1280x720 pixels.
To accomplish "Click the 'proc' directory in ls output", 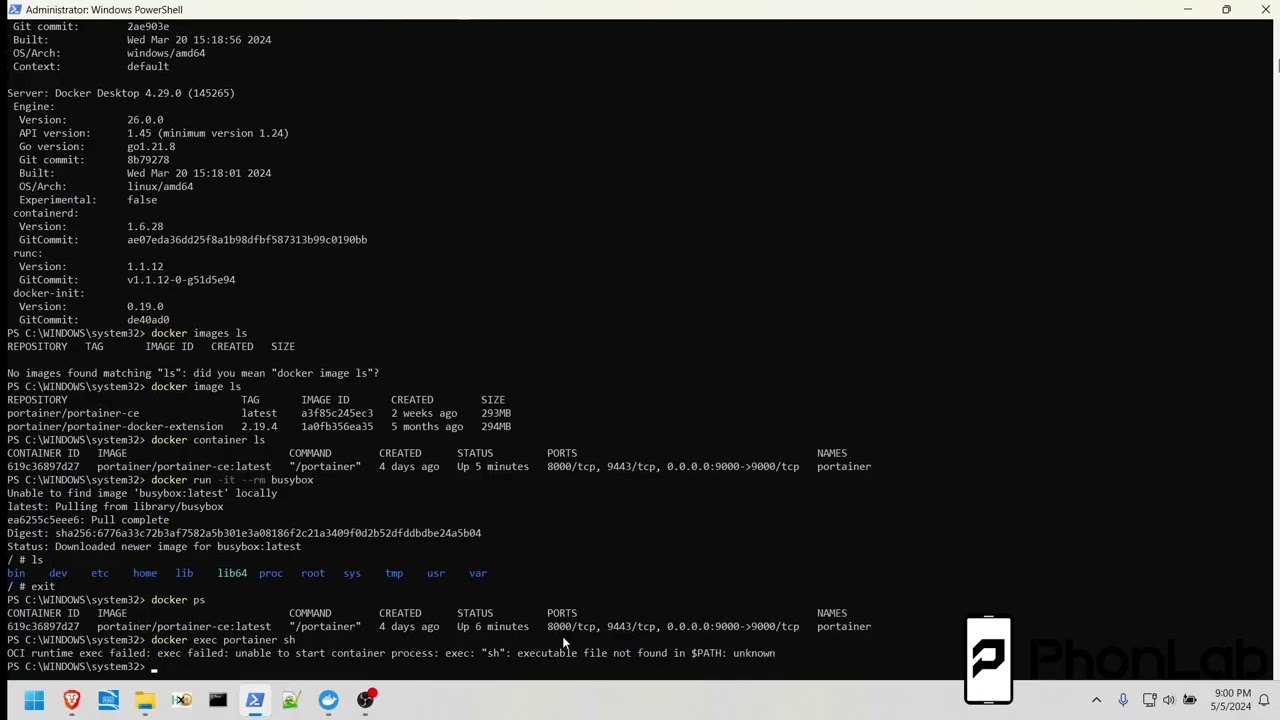I will click(271, 573).
